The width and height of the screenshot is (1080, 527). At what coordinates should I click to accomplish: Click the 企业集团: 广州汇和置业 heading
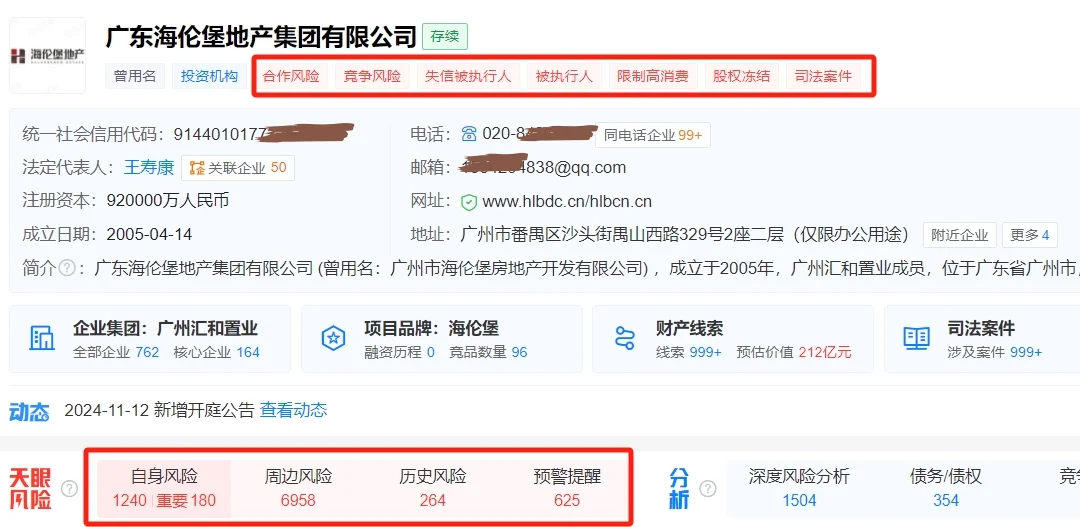click(165, 328)
